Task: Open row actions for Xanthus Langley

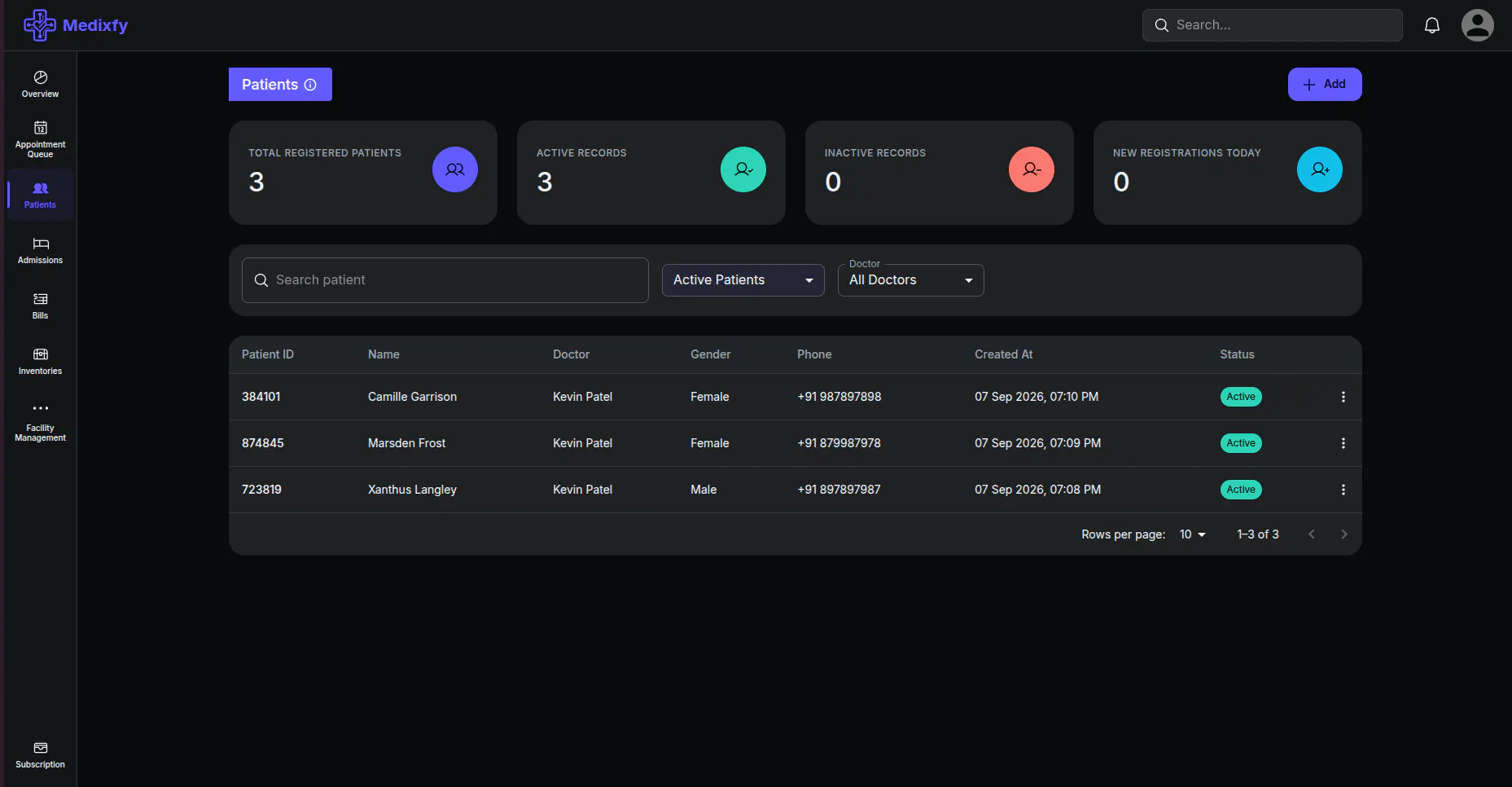Action: 1343,490
